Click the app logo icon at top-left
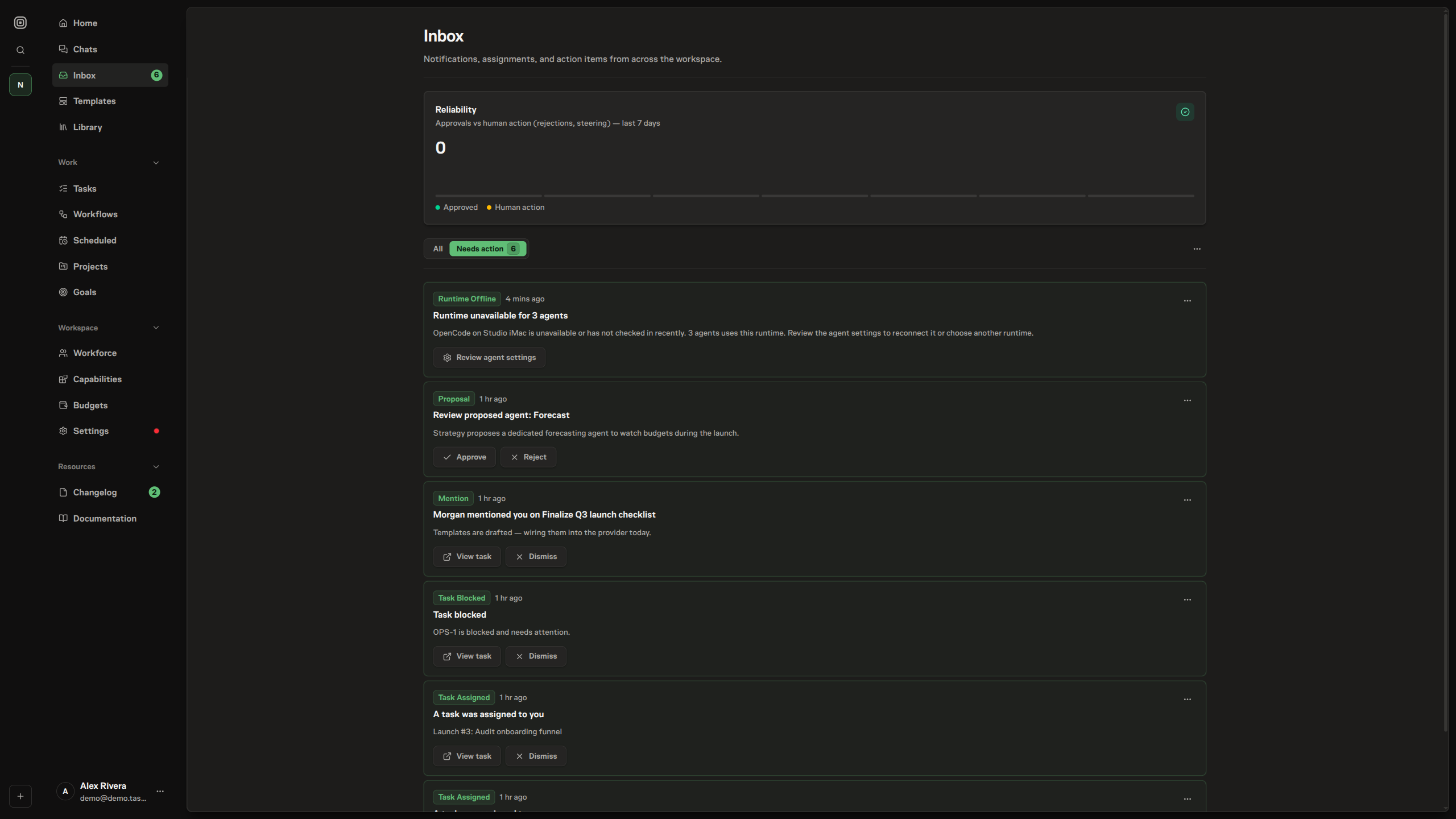The height and width of the screenshot is (819, 1456). (20, 23)
